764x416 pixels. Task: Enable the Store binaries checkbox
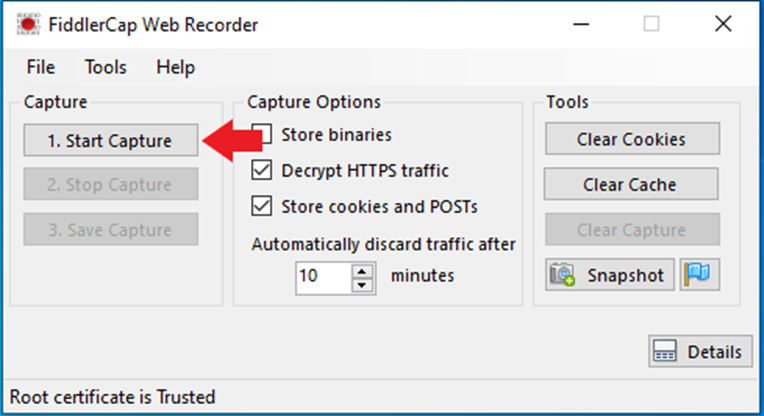(x=262, y=134)
